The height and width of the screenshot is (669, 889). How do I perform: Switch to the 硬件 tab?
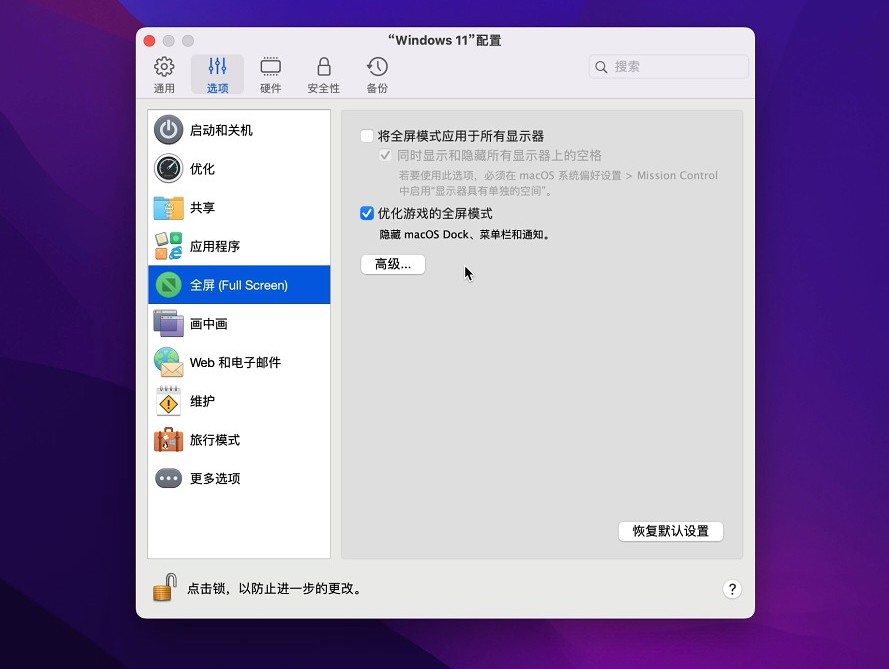point(270,75)
